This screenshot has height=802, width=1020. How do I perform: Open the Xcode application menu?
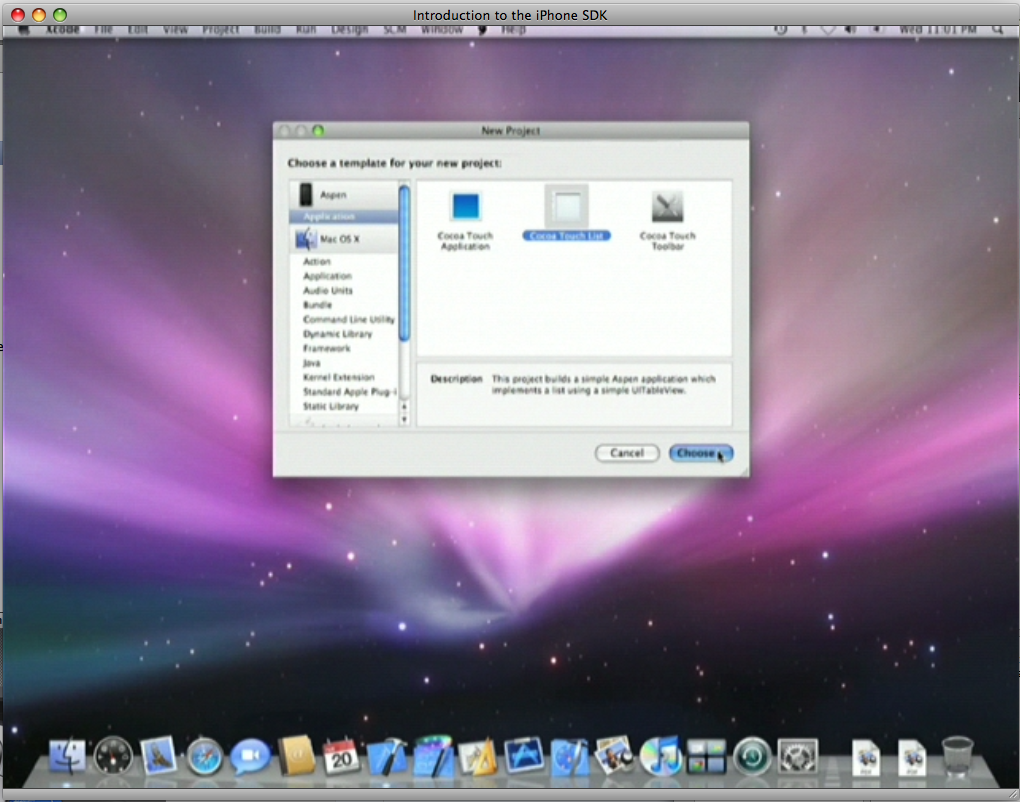(63, 30)
